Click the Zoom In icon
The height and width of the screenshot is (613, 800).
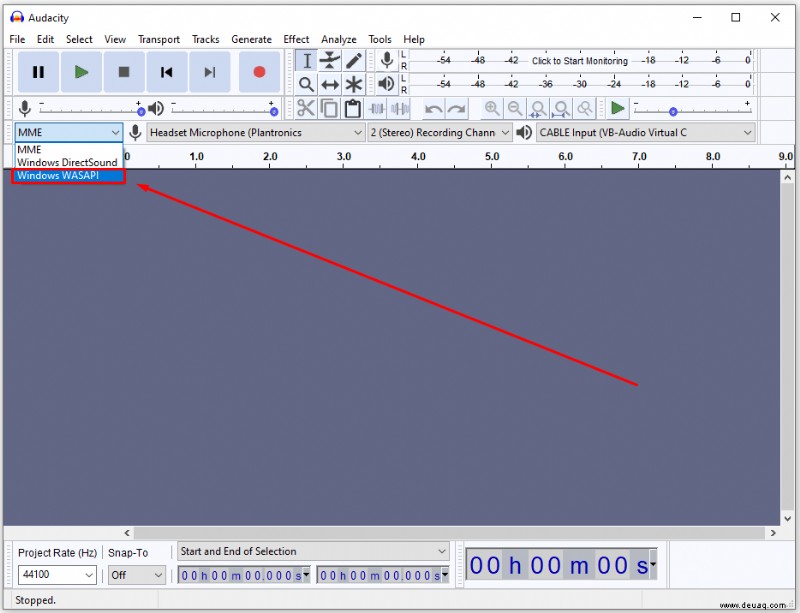click(492, 108)
